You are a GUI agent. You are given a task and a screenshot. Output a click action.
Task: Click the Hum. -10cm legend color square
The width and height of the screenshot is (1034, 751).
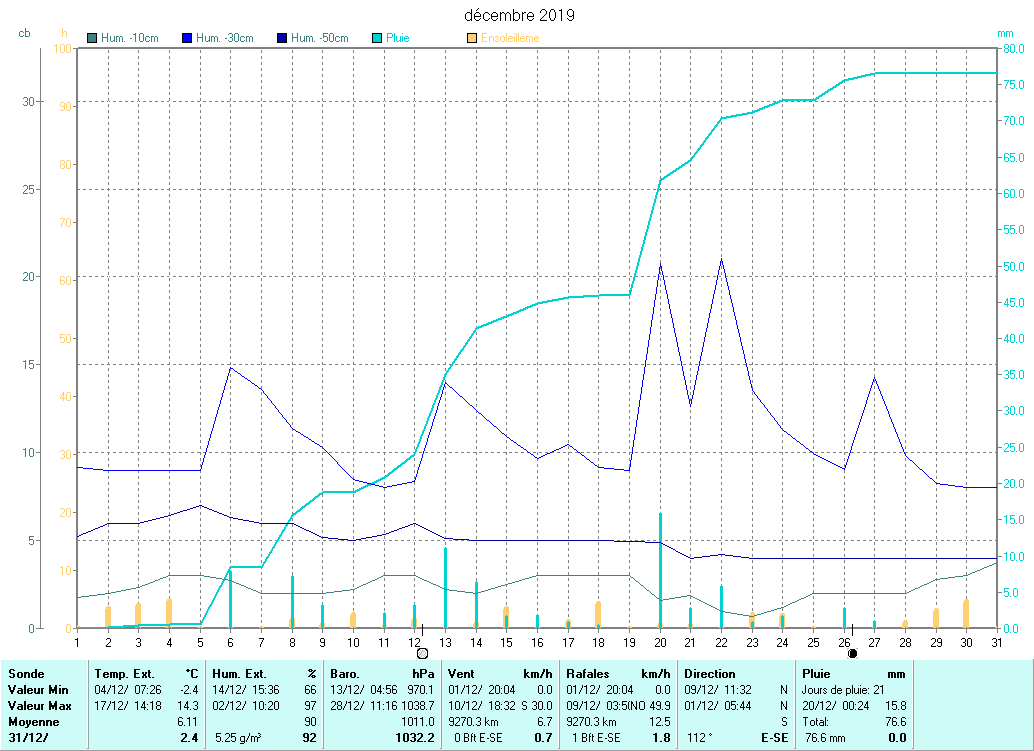(93, 38)
